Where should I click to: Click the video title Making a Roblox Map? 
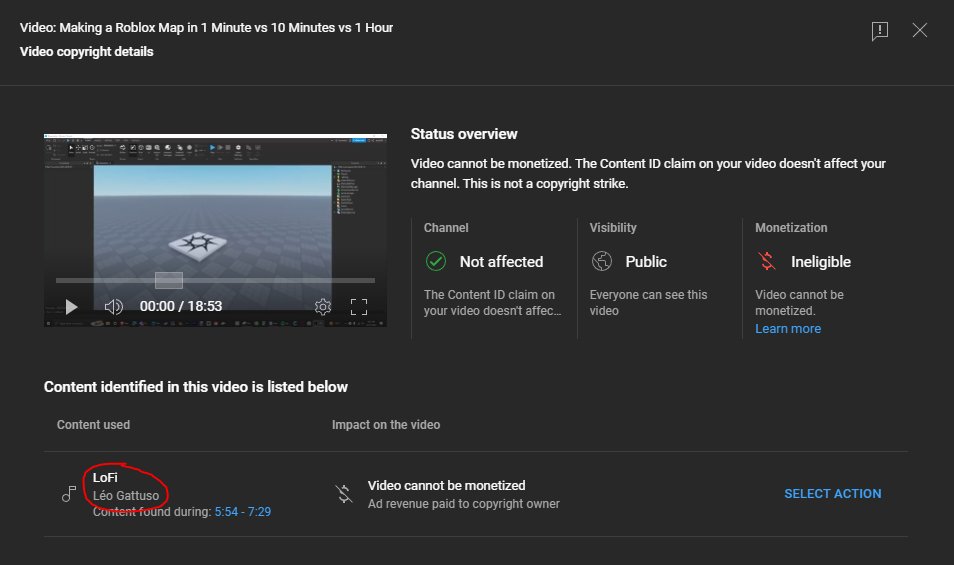[206, 27]
